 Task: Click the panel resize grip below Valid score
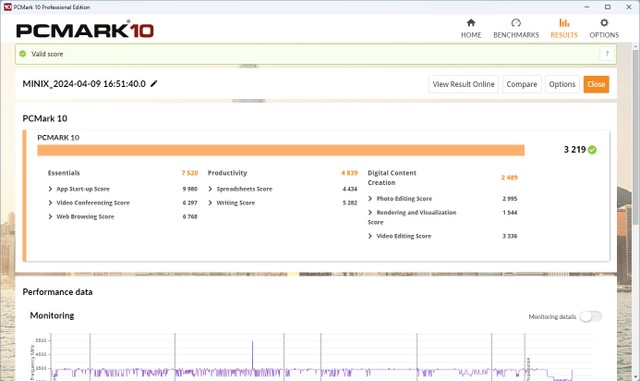[248, 66]
